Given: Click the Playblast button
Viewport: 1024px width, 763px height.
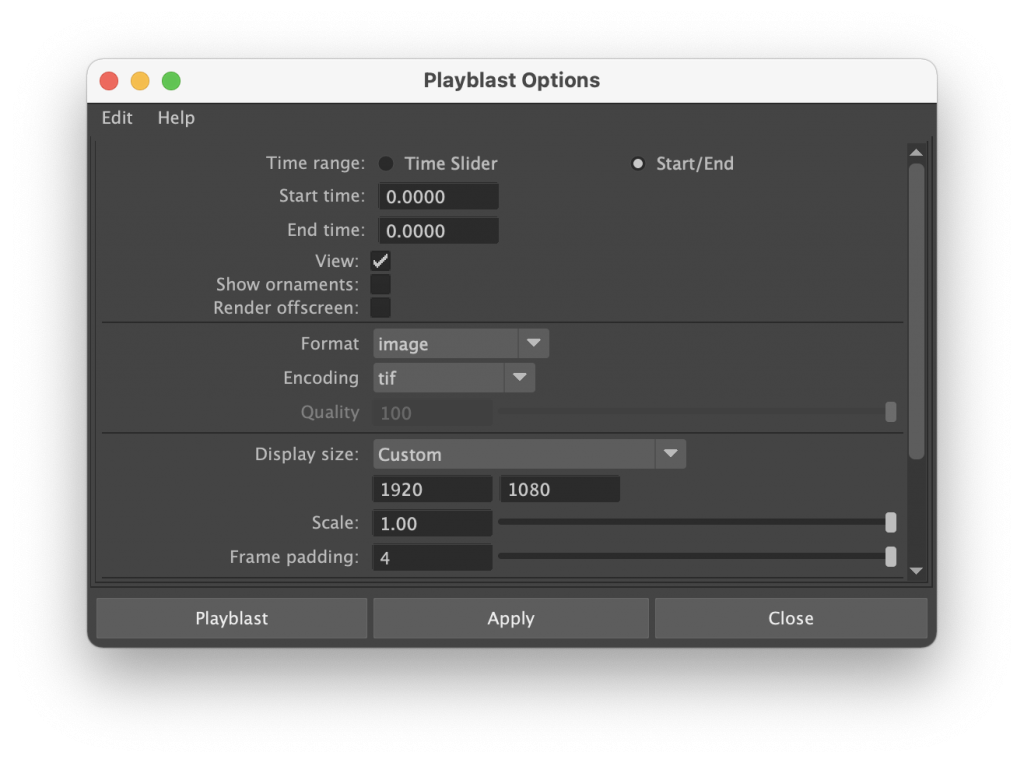Looking at the screenshot, I should (231, 618).
